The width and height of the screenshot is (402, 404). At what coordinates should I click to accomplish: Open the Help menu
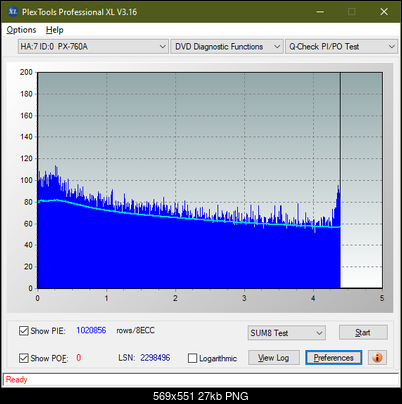(x=55, y=30)
